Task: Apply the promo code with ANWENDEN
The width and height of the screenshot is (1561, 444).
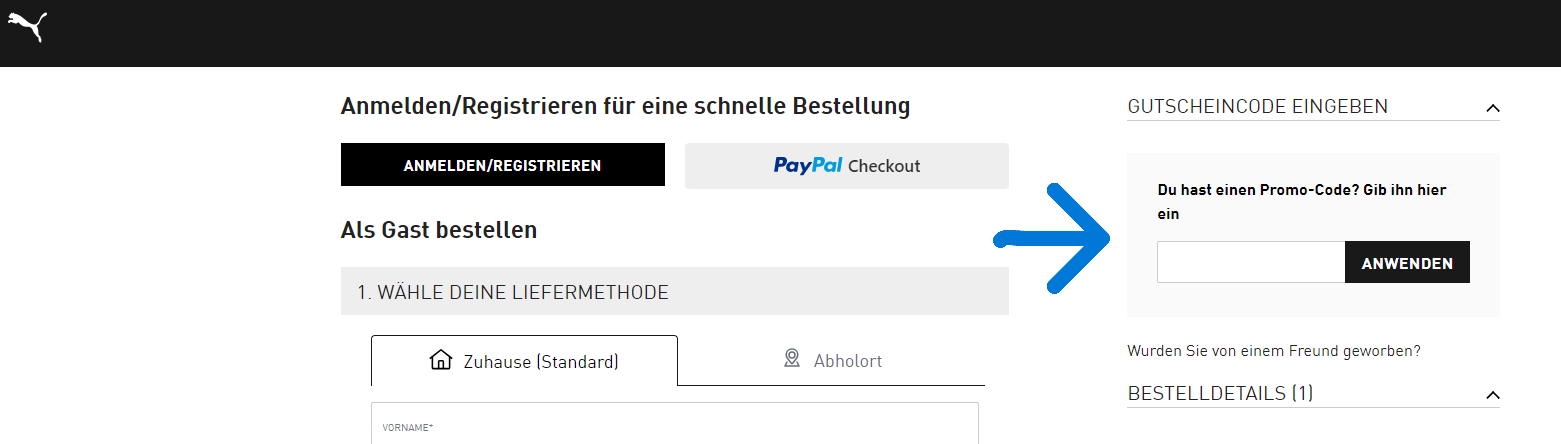Action: tap(1407, 262)
